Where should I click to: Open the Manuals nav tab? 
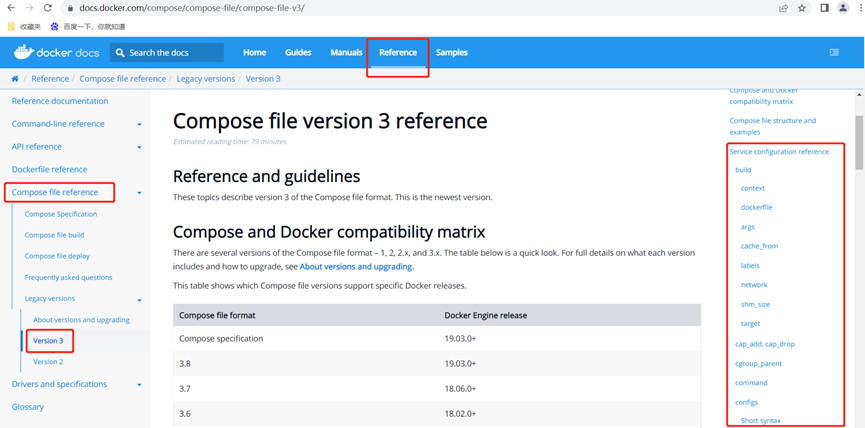pyautogui.click(x=346, y=53)
